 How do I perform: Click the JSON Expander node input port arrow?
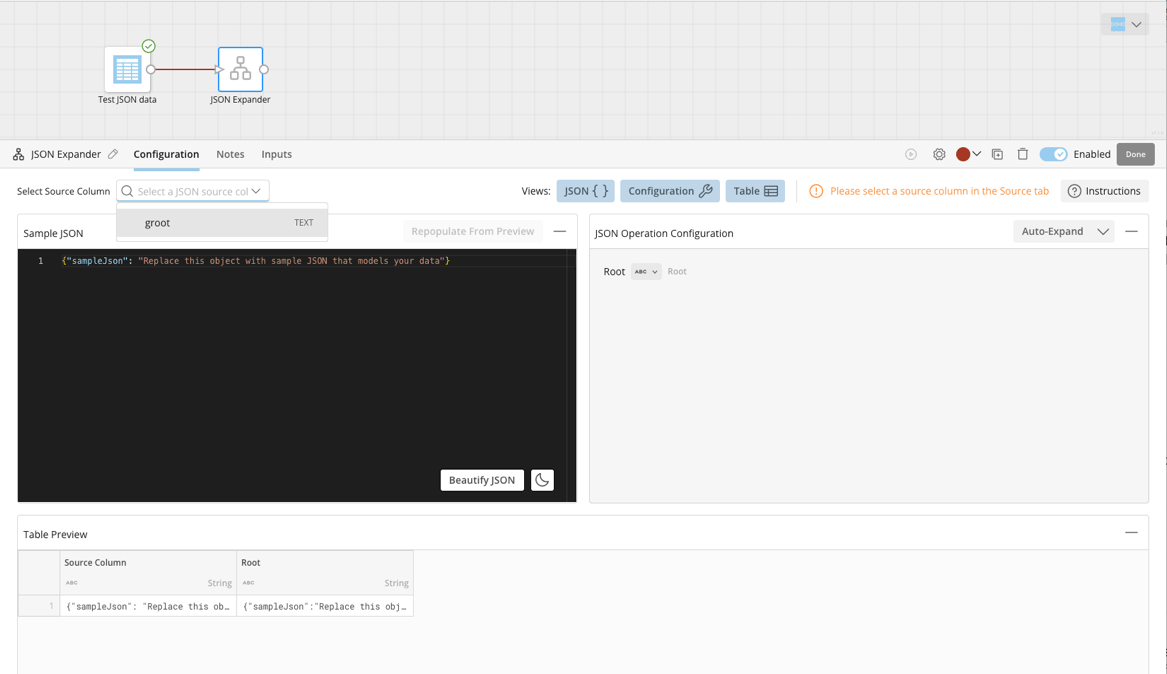pos(219,69)
